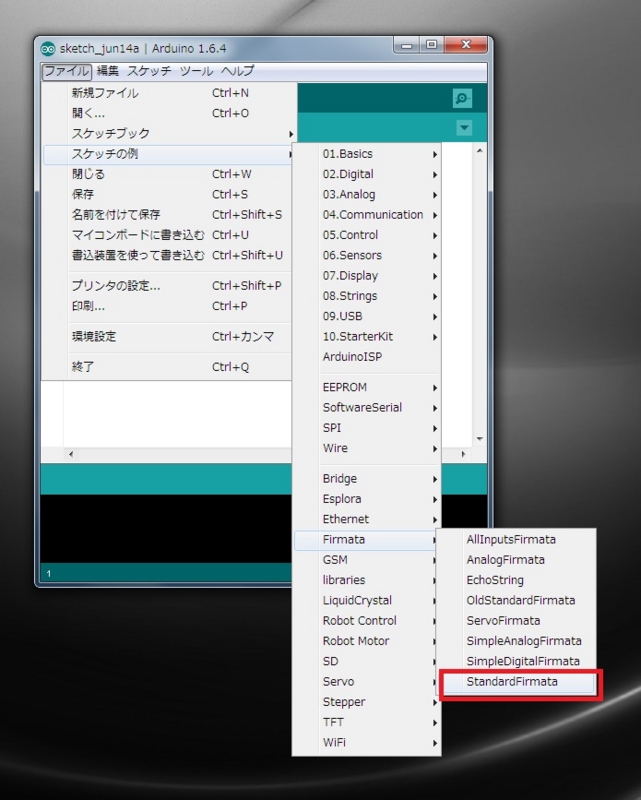641x800 pixels.
Task: Select マイコンボードに書き込む
Action: tap(168, 235)
